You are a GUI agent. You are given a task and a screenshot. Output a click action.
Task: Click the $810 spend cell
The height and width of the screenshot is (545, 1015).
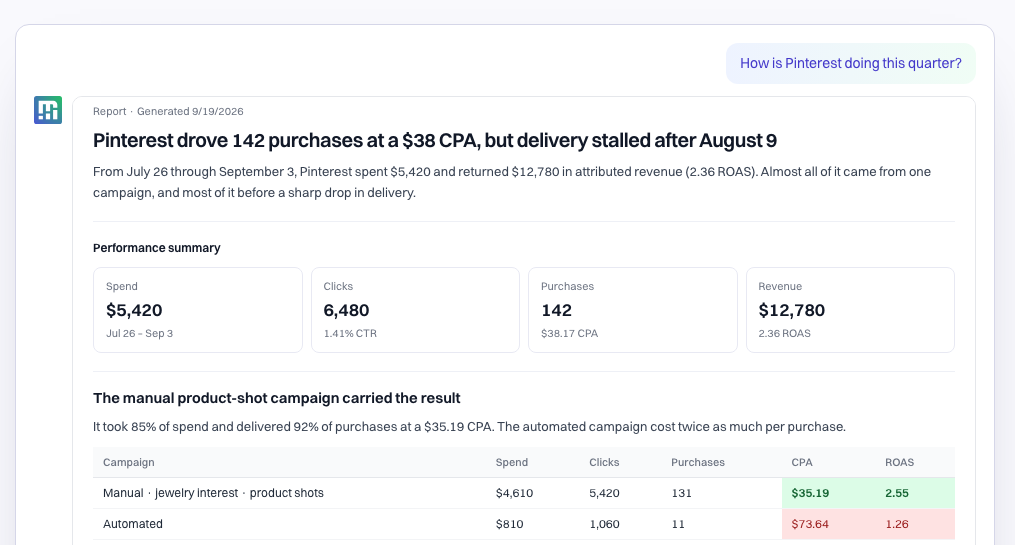pyautogui.click(x=509, y=524)
